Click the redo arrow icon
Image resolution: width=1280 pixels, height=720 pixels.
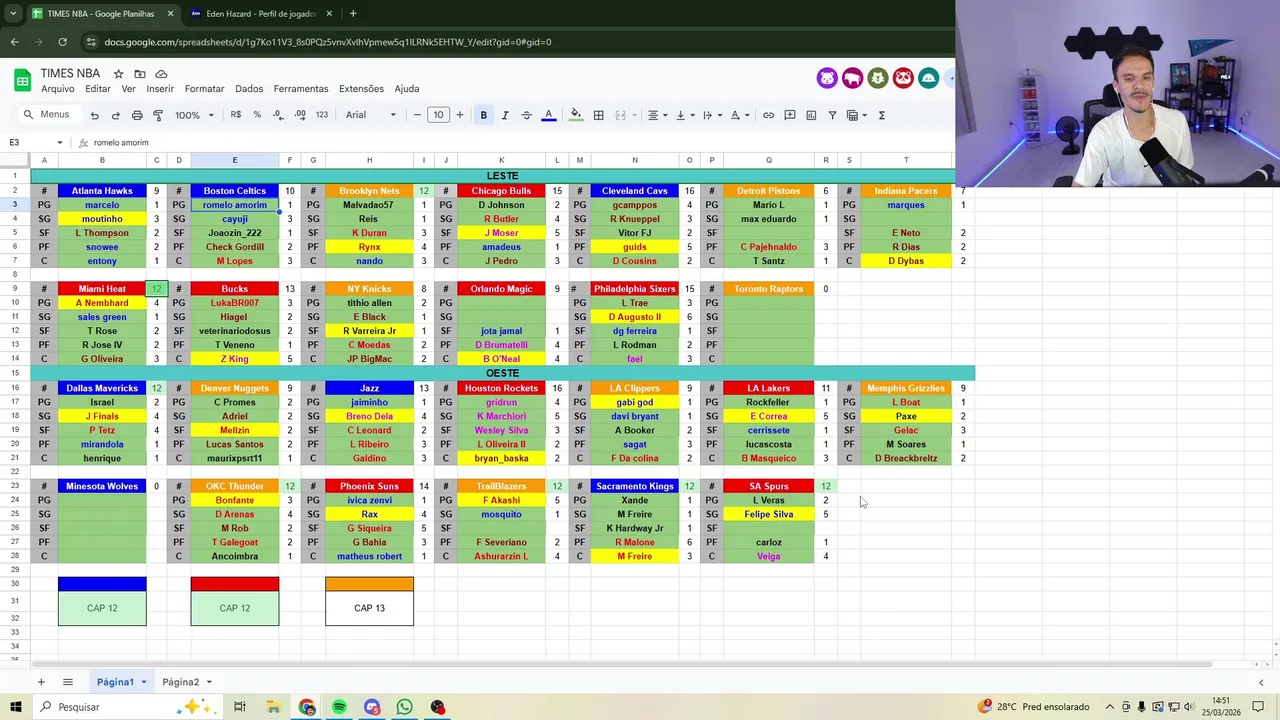point(115,115)
